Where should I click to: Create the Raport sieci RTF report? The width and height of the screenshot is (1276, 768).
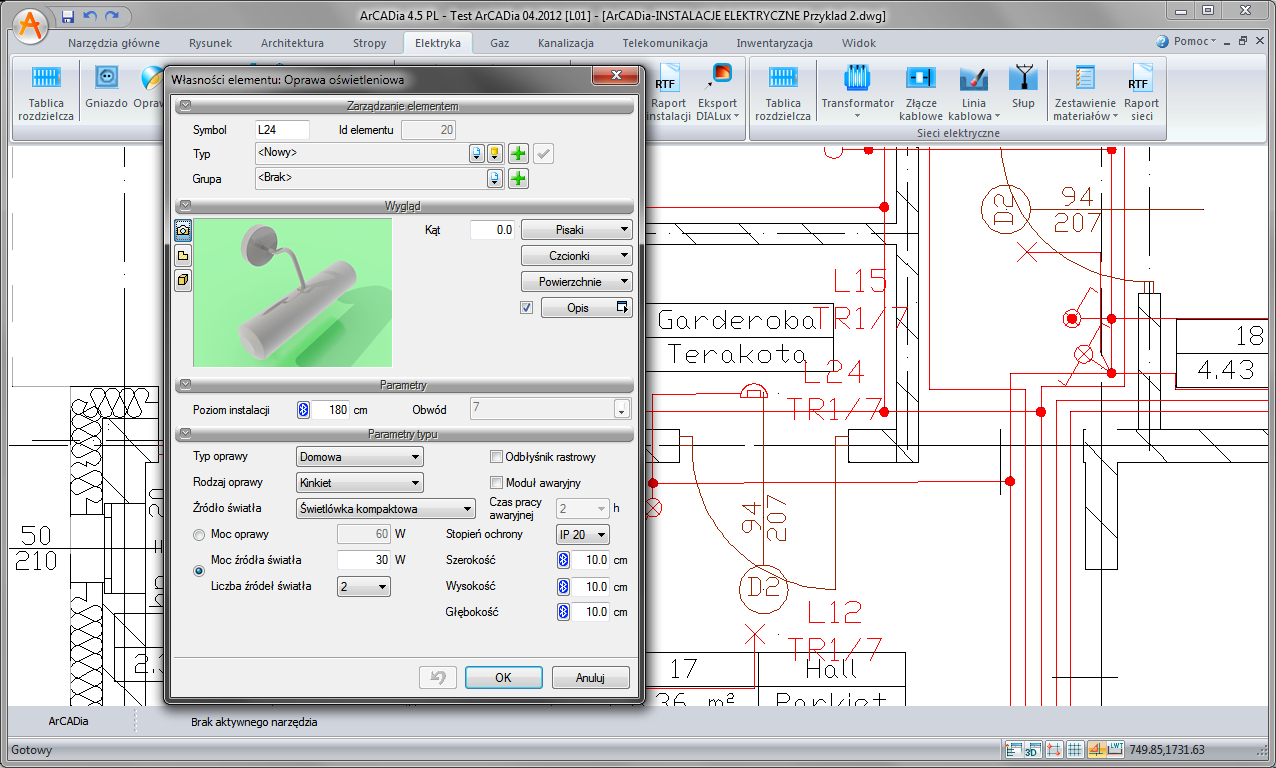point(1140,92)
